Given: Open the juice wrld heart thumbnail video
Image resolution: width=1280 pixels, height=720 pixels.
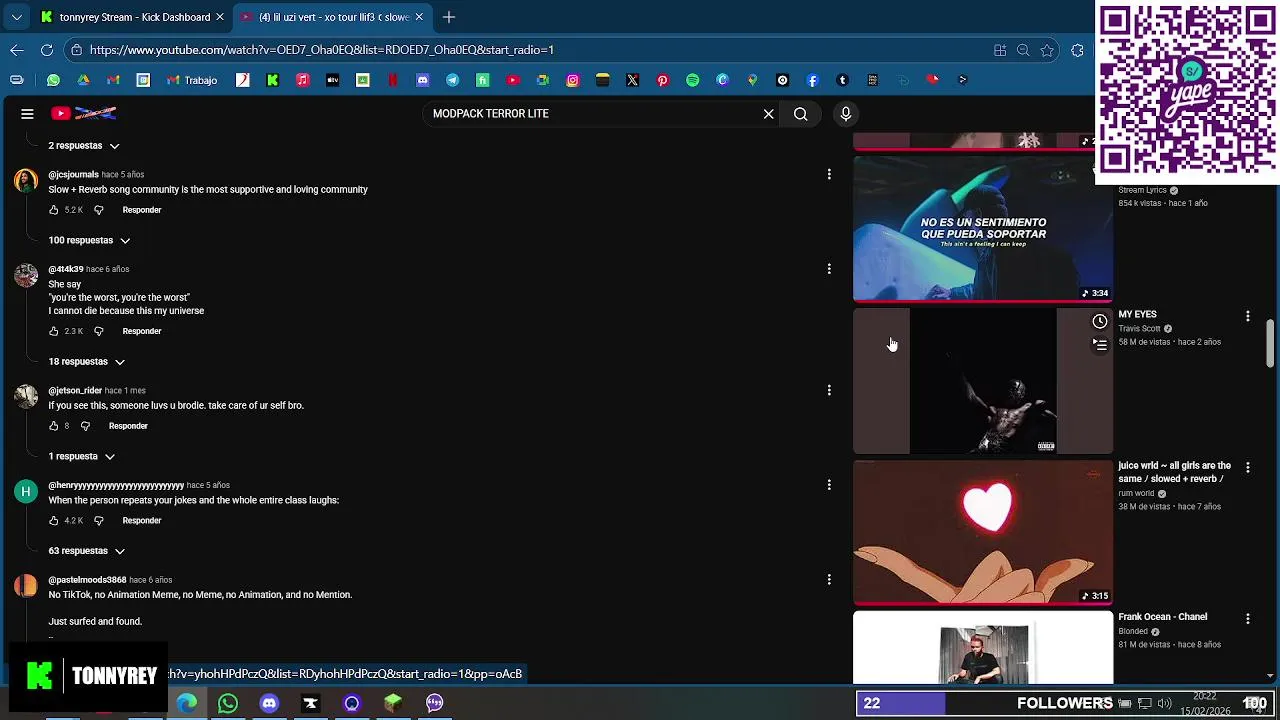Looking at the screenshot, I should [x=983, y=532].
